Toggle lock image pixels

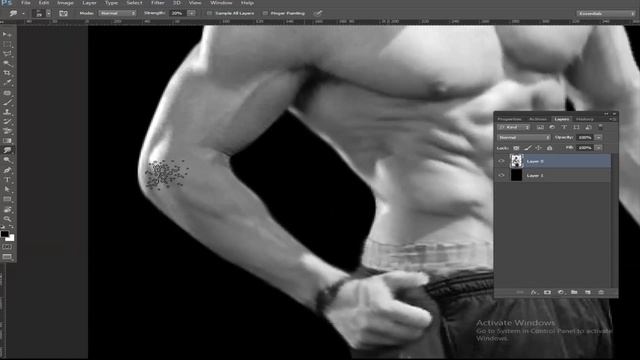point(528,148)
